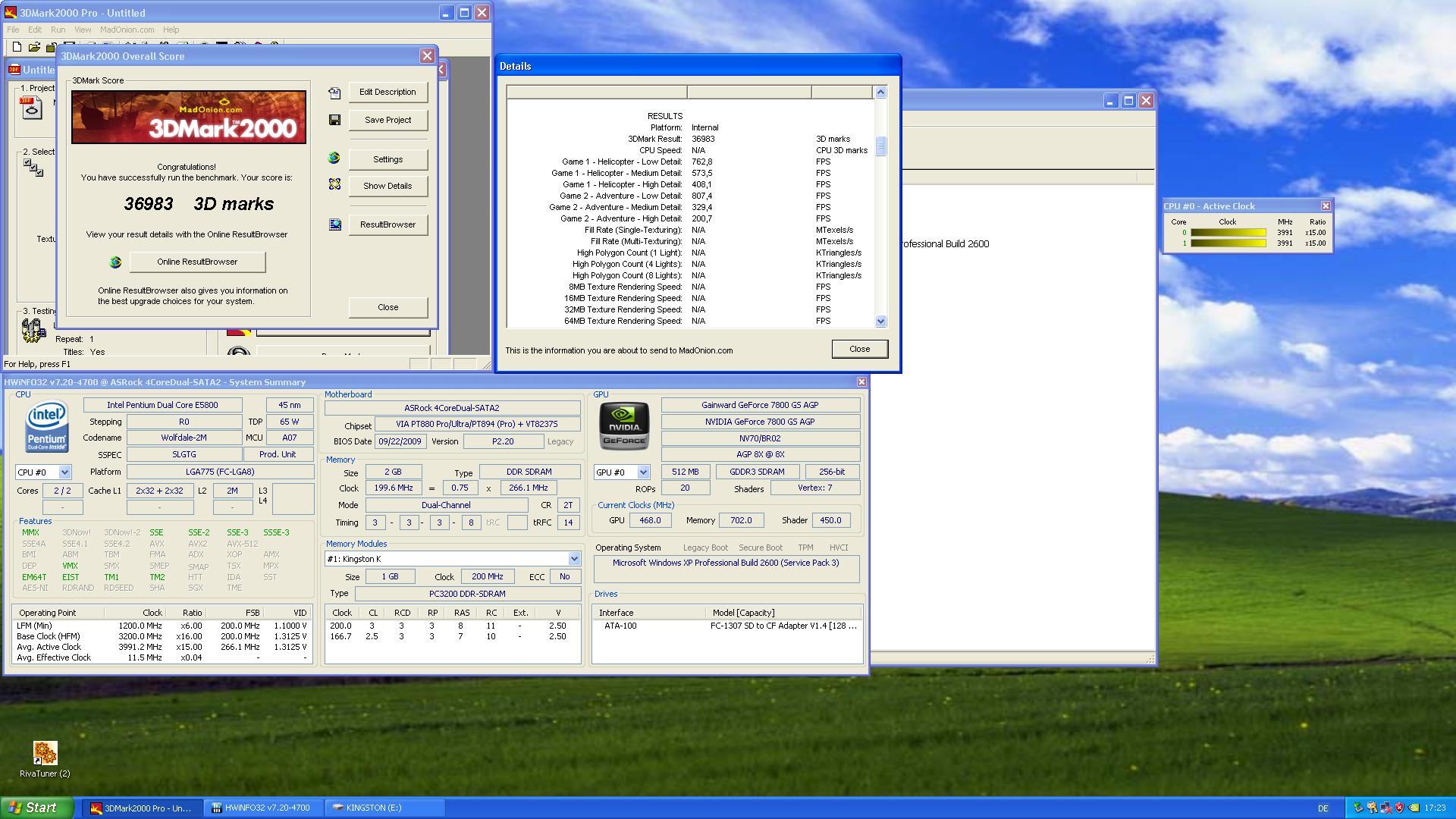
Task: Switch to KINGSTON (E:) taskbar button
Action: click(385, 808)
